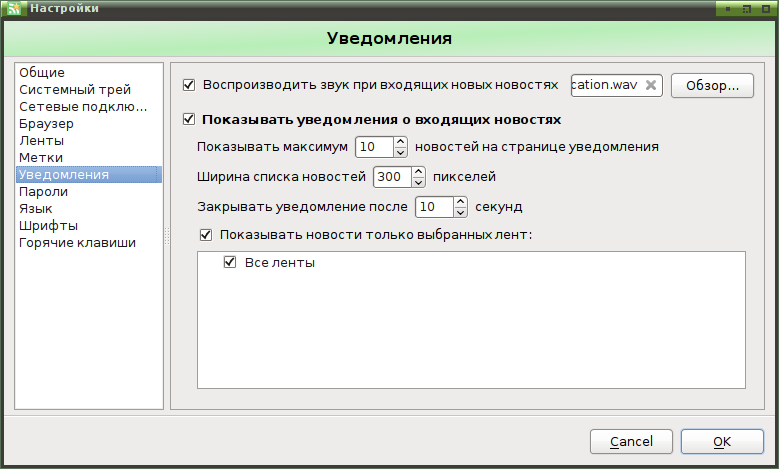Screen dimensions: 779x469
Task: Uncheck the 'Все ленты' checkbox
Action: (230, 262)
